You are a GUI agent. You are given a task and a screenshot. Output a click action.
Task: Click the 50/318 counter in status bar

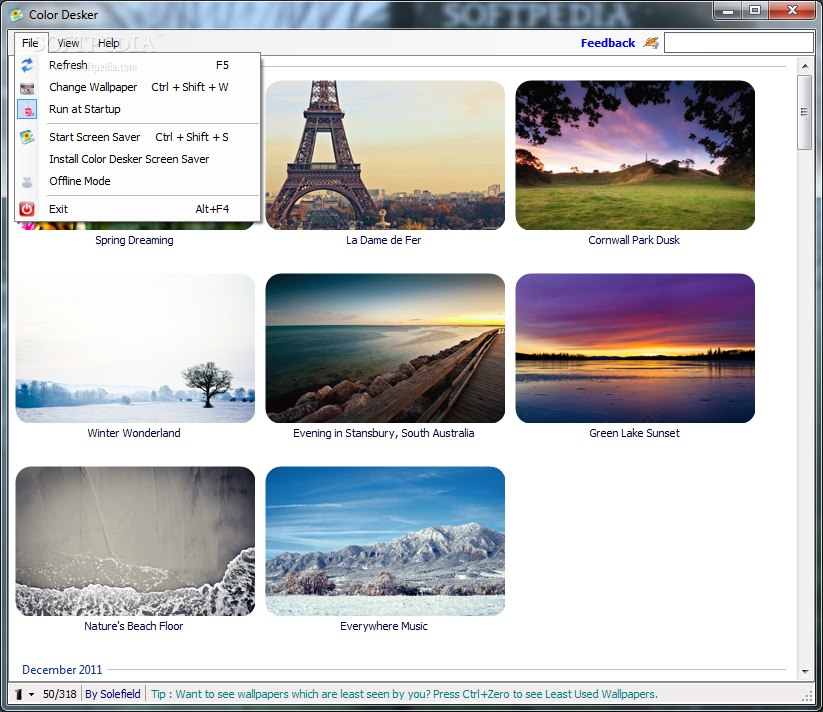(x=59, y=694)
